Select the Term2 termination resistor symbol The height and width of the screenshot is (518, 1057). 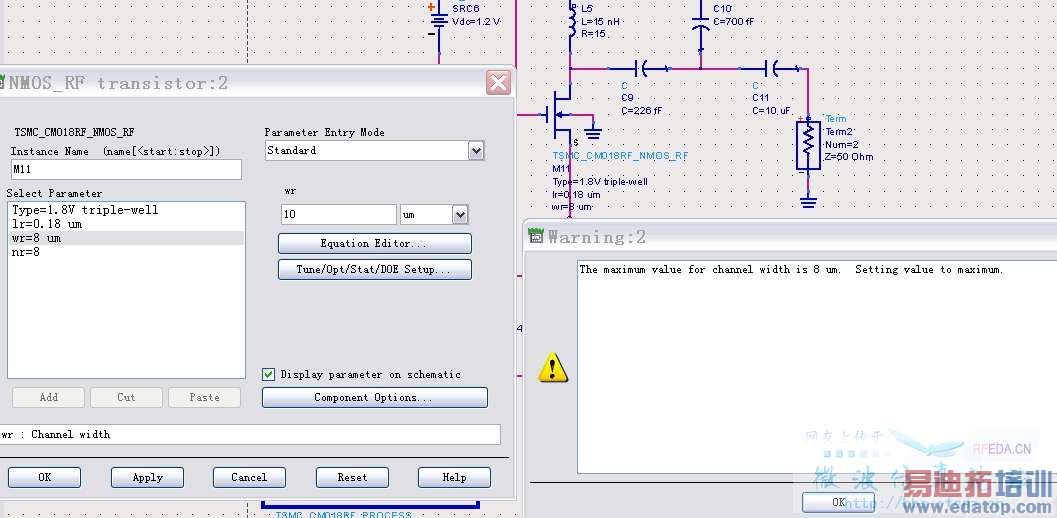tap(808, 145)
